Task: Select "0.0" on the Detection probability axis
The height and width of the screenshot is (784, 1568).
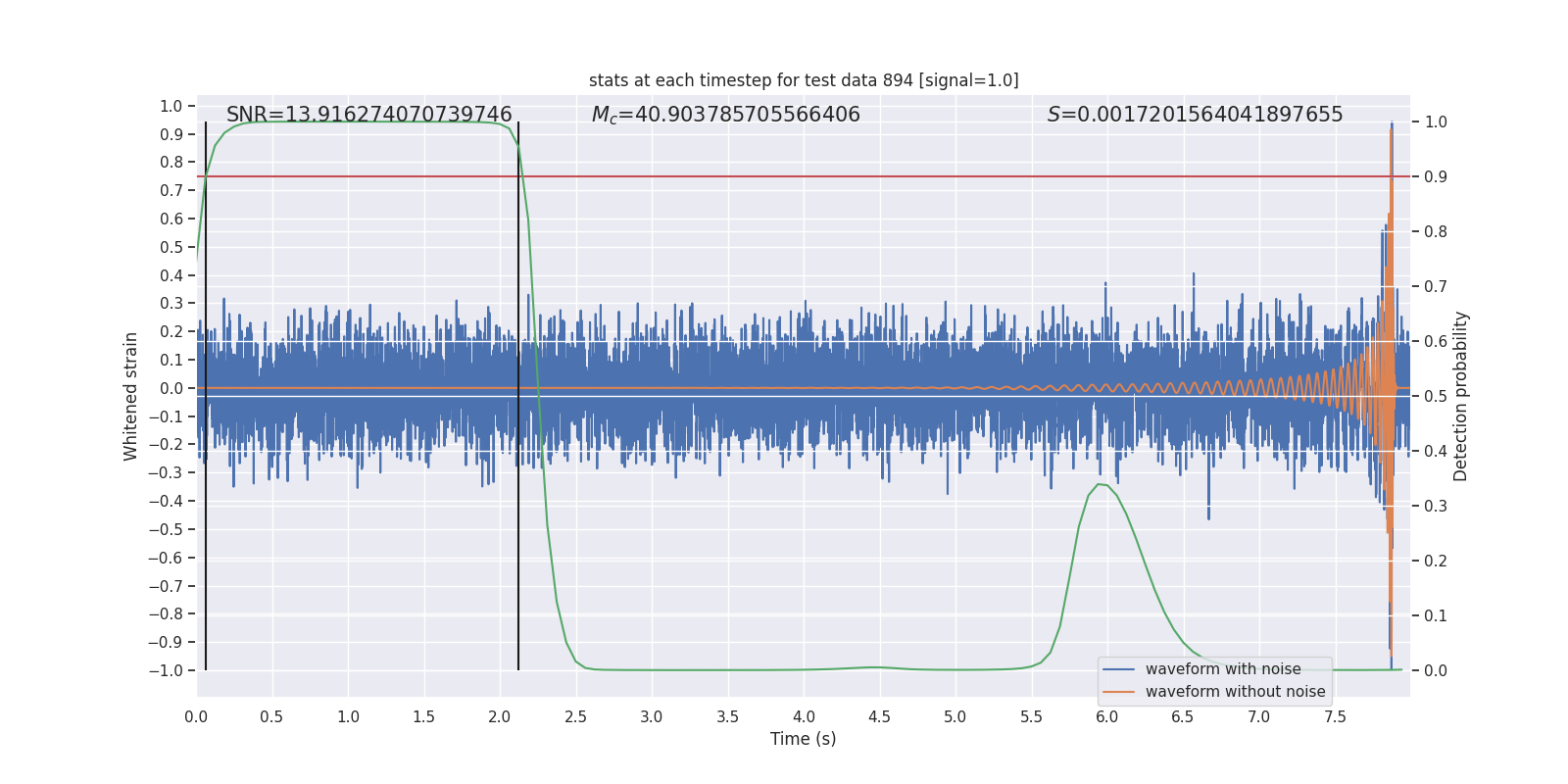Action: point(1436,671)
